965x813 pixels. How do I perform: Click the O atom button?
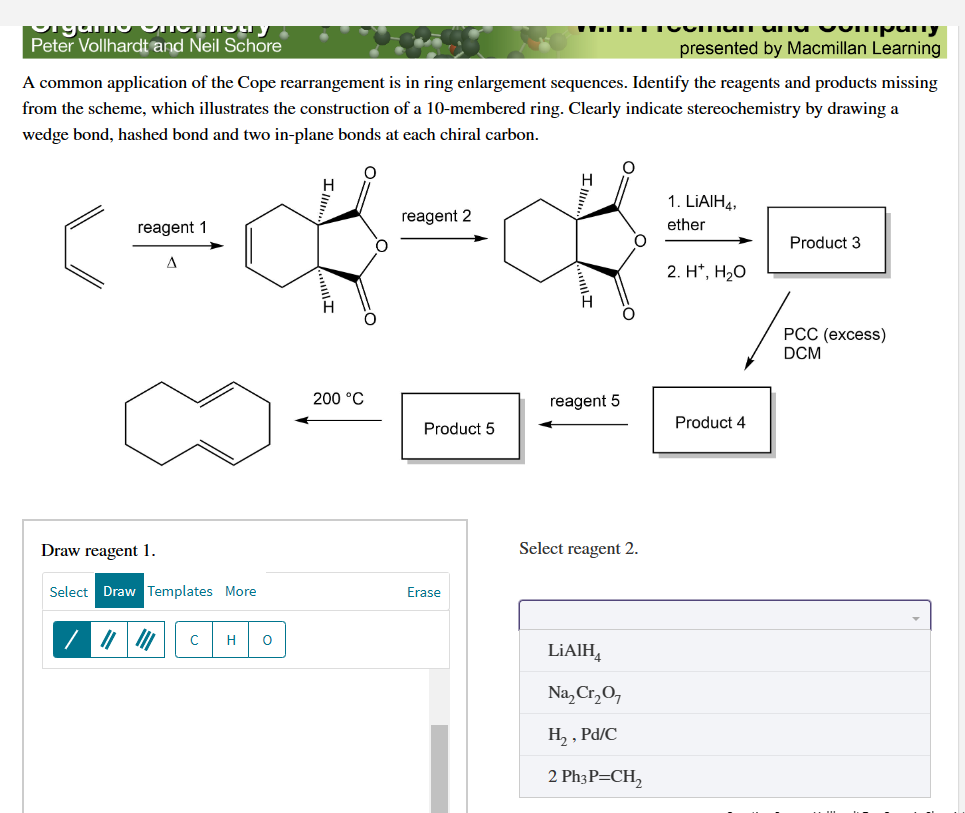click(x=265, y=640)
